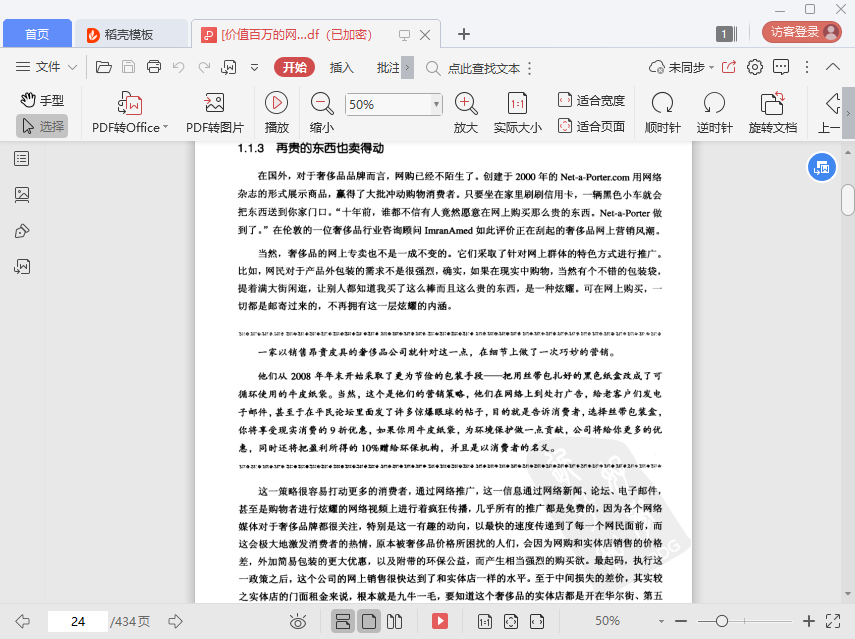Screen dimensions: 855x639
Task: Open the window count badge 1
Action: [x=727, y=34]
